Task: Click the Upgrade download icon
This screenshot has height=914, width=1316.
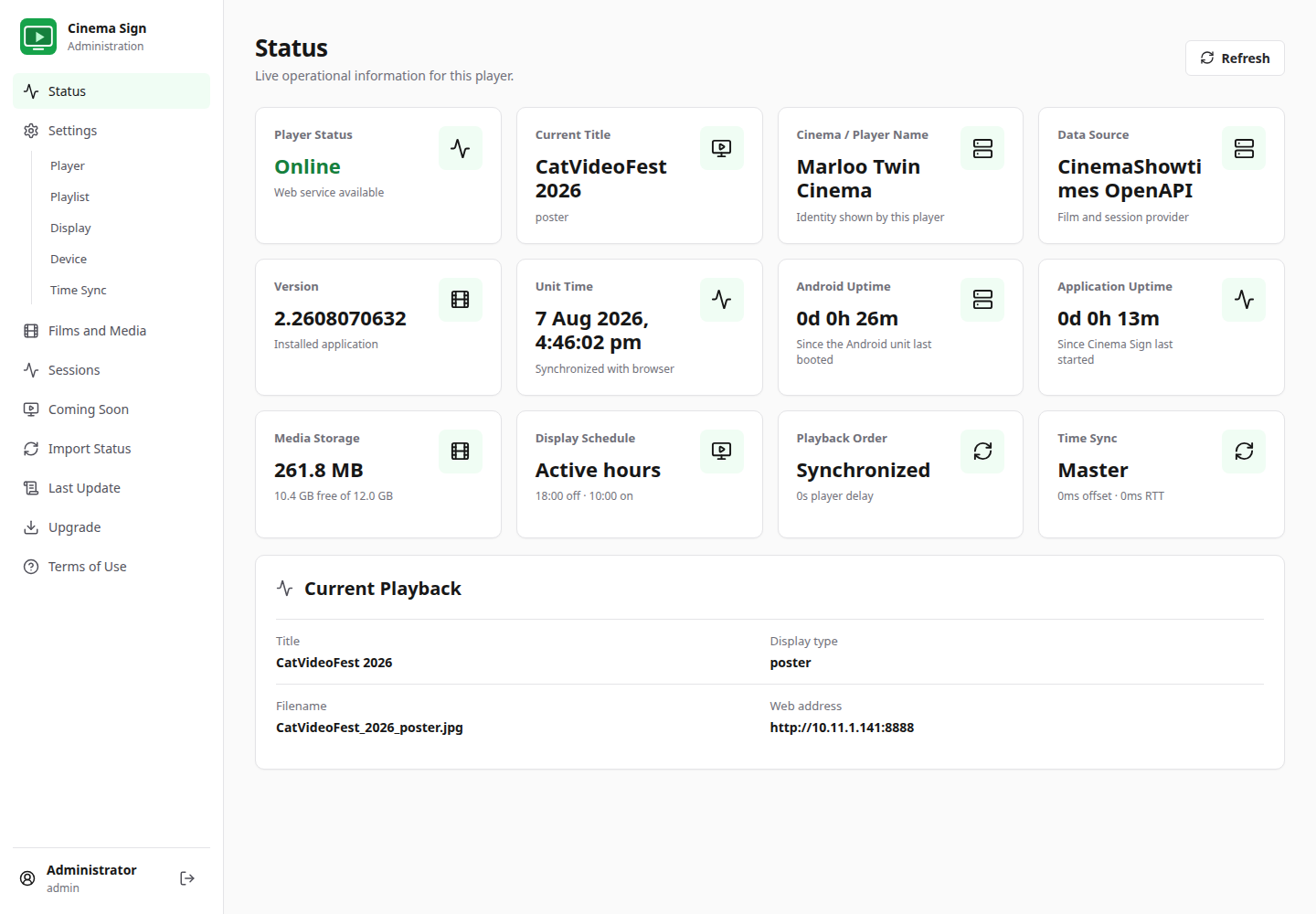Action: (31, 527)
